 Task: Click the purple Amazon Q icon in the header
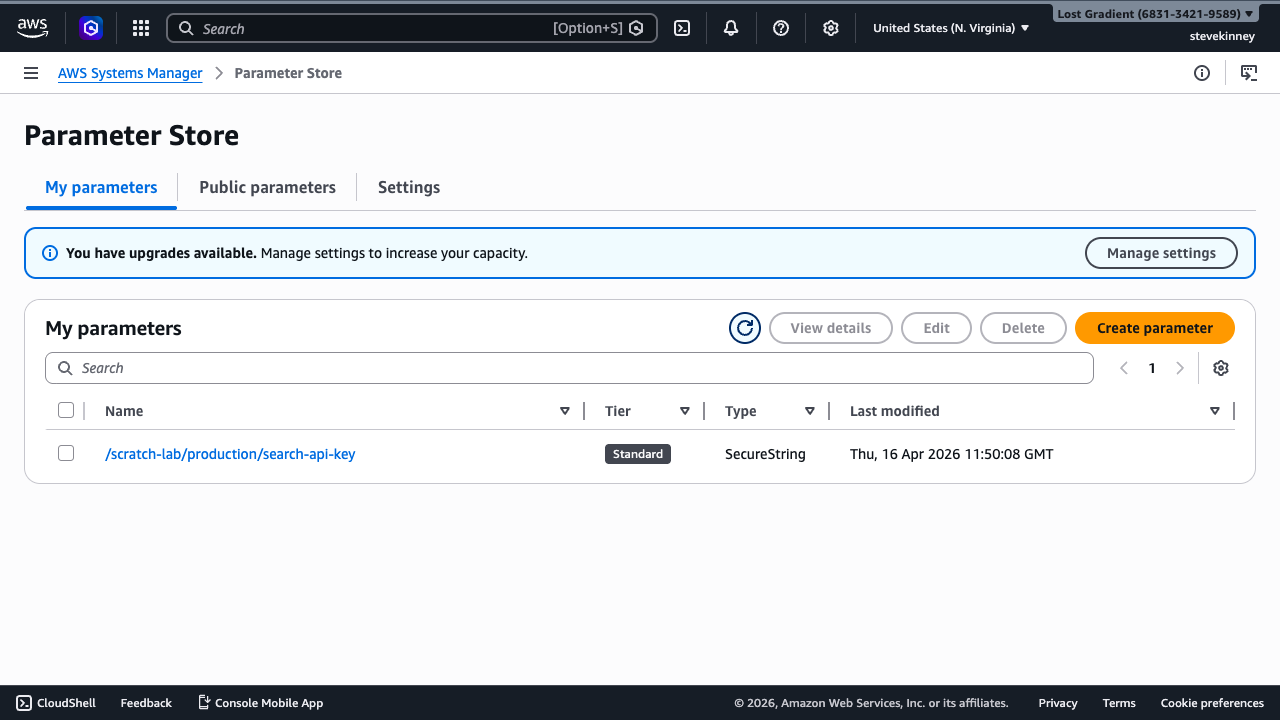(91, 28)
